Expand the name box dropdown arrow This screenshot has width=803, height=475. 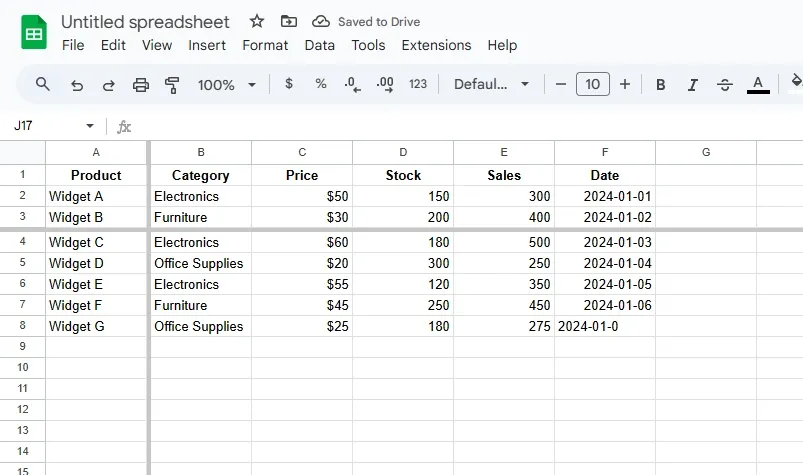[90, 126]
